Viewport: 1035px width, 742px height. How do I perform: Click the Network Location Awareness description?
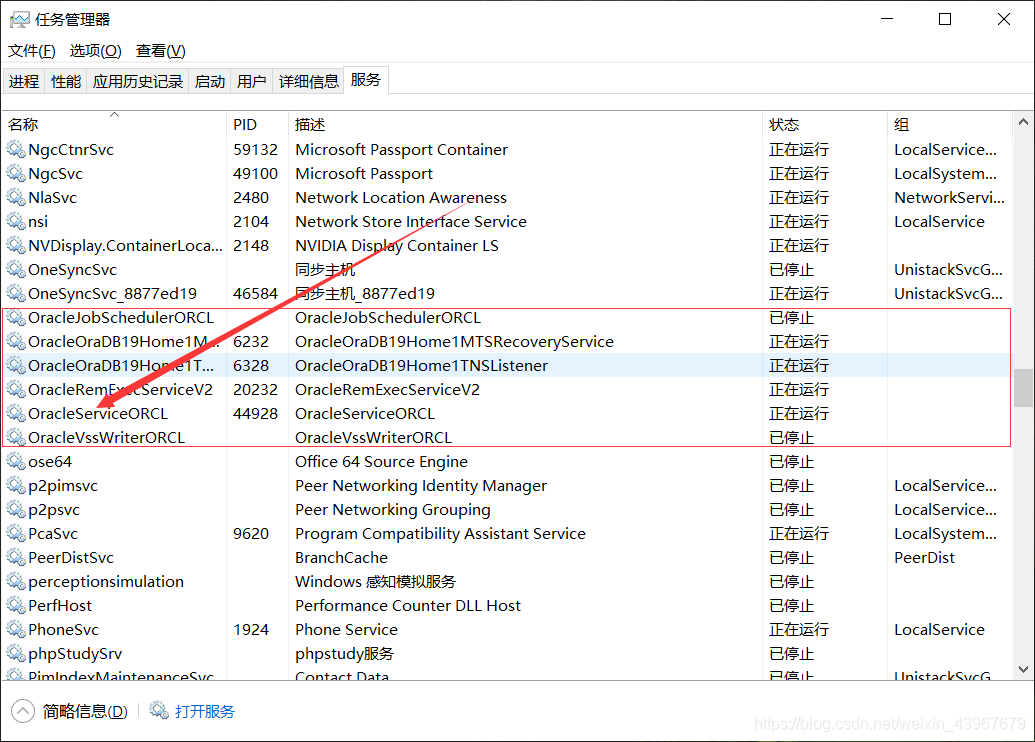click(x=401, y=197)
